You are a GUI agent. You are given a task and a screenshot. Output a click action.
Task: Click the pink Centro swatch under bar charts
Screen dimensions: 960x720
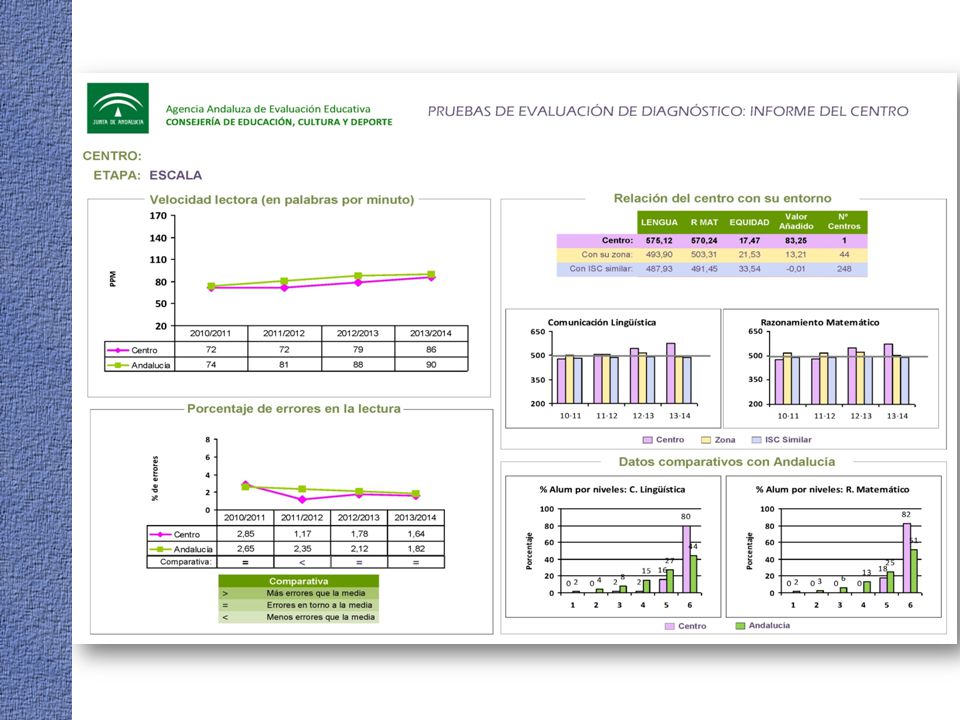[x=648, y=440]
